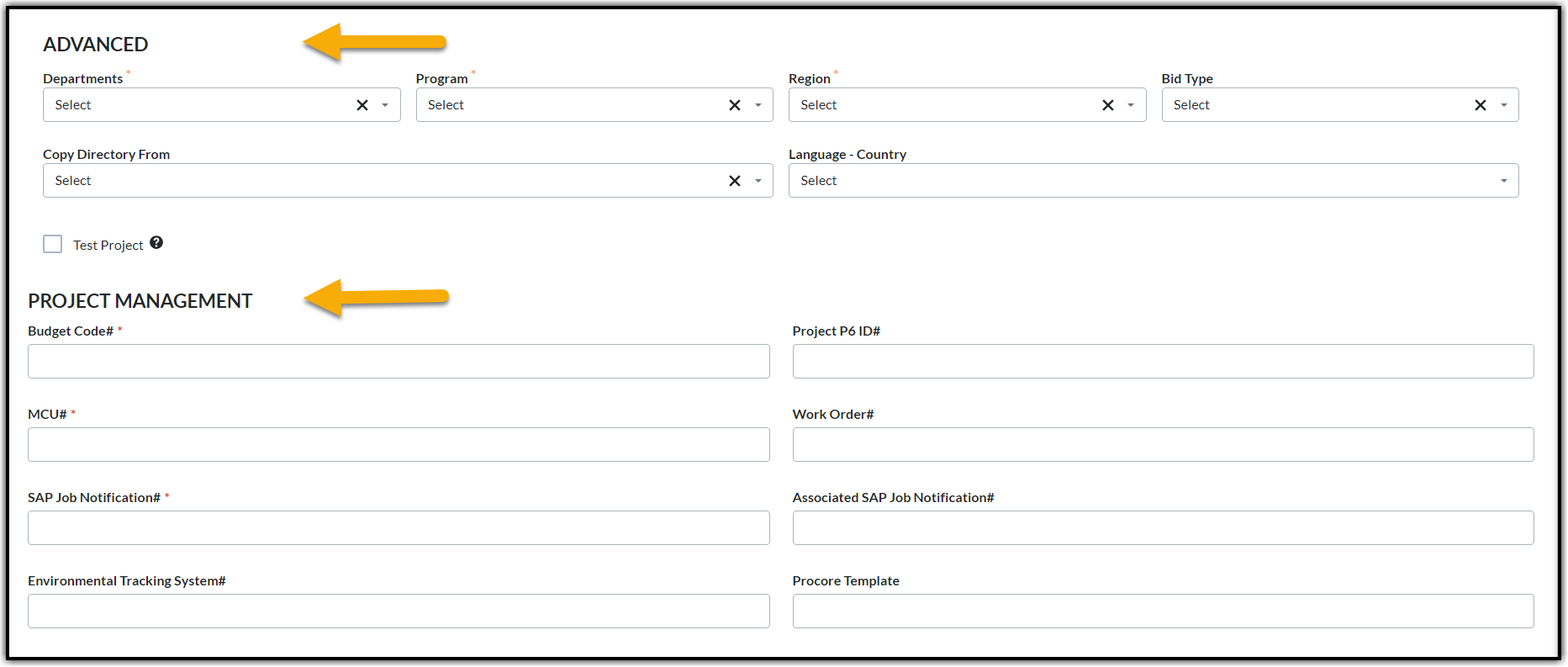The image size is (1568, 667).
Task: Click the MCU# input field
Action: pyautogui.click(x=399, y=444)
